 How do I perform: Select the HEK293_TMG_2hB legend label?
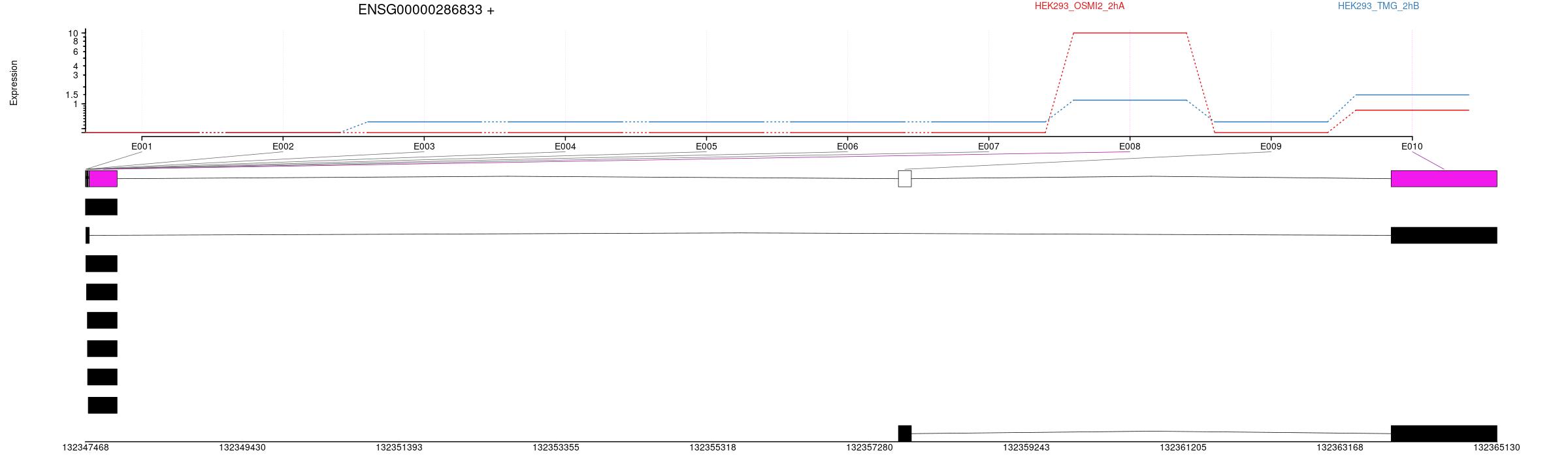tap(1379, 6)
